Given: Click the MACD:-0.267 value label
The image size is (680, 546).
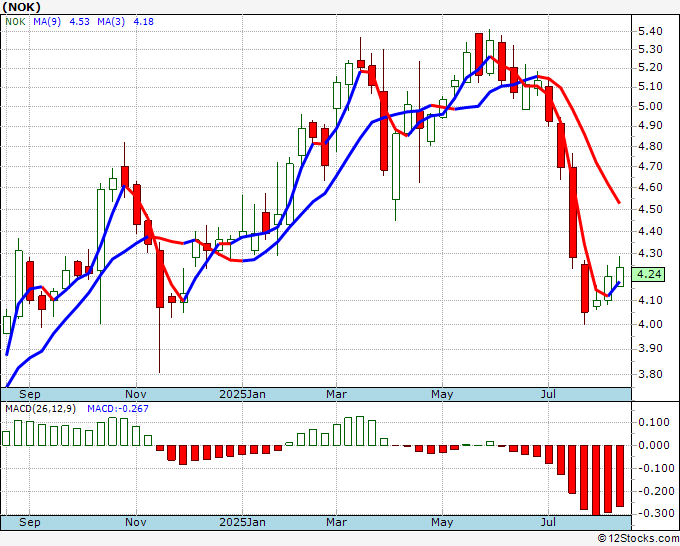Looking at the screenshot, I should [118, 409].
